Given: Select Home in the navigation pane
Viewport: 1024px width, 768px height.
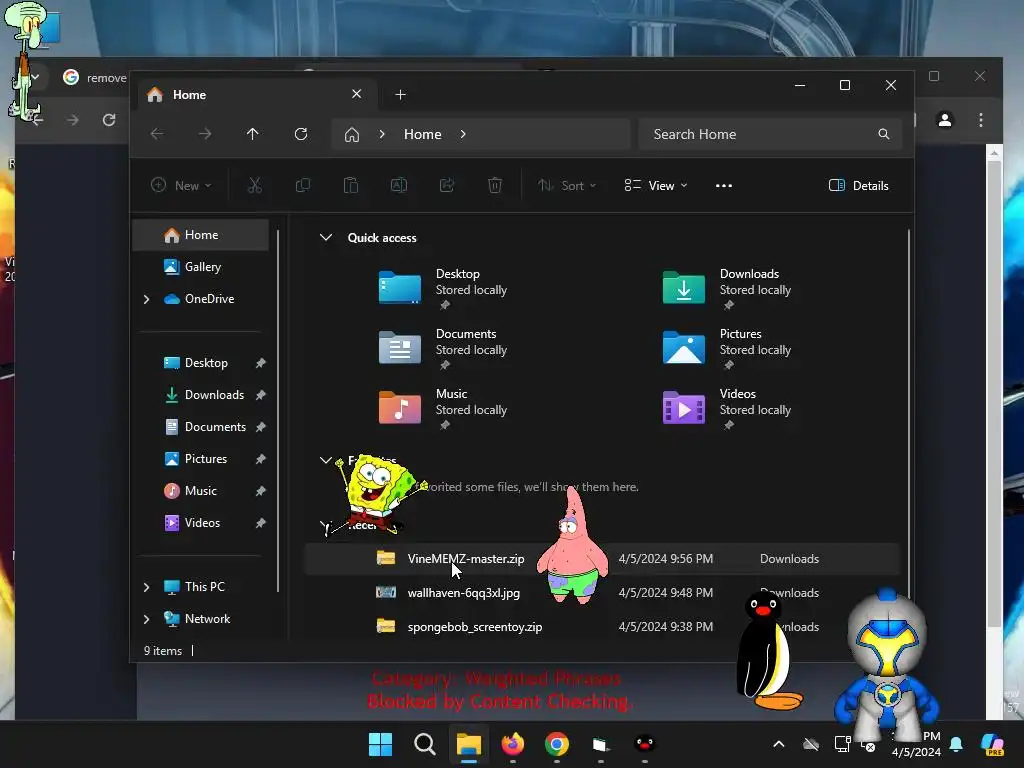Looking at the screenshot, I should pyautogui.click(x=201, y=234).
